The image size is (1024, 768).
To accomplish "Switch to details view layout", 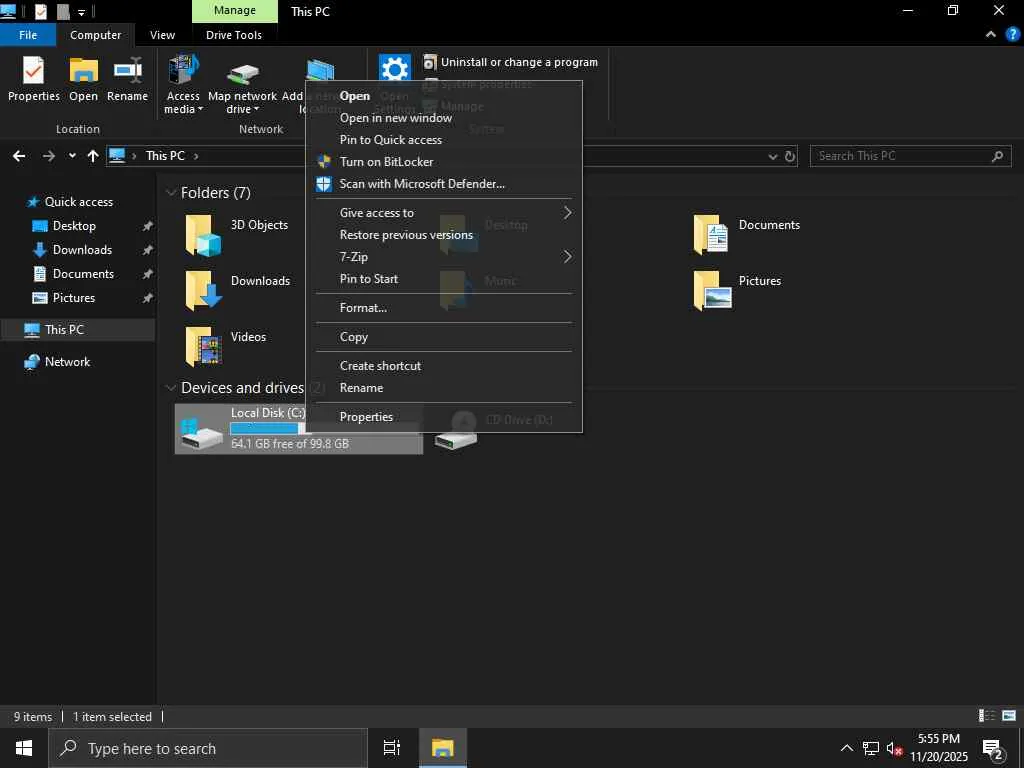I will coord(987,716).
